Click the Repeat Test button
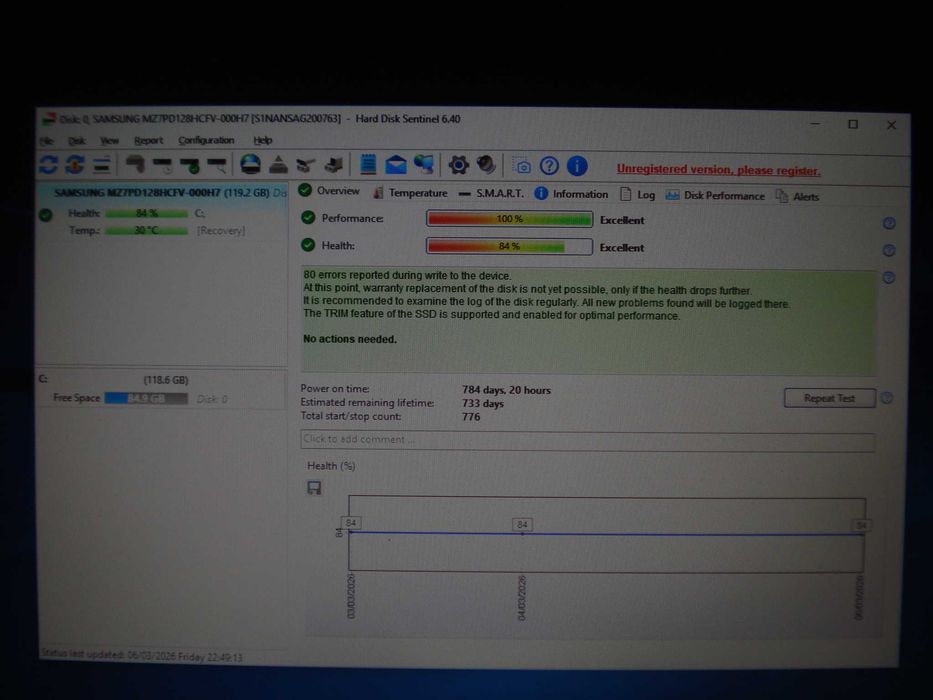 pos(829,398)
